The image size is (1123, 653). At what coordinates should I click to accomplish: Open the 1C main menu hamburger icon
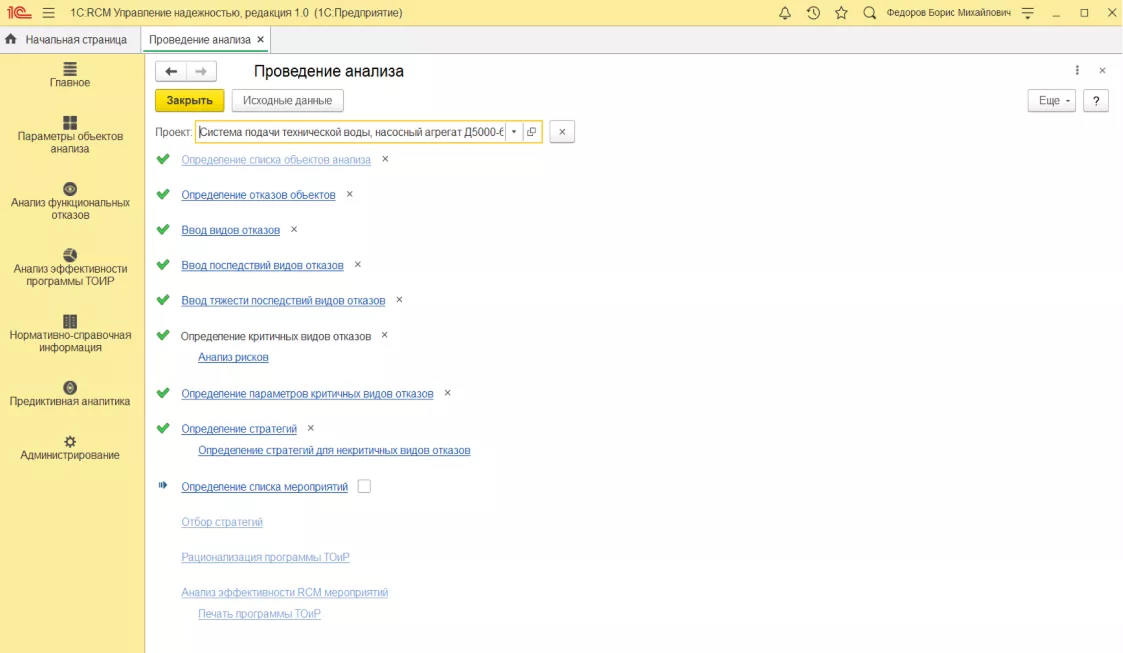coord(48,13)
